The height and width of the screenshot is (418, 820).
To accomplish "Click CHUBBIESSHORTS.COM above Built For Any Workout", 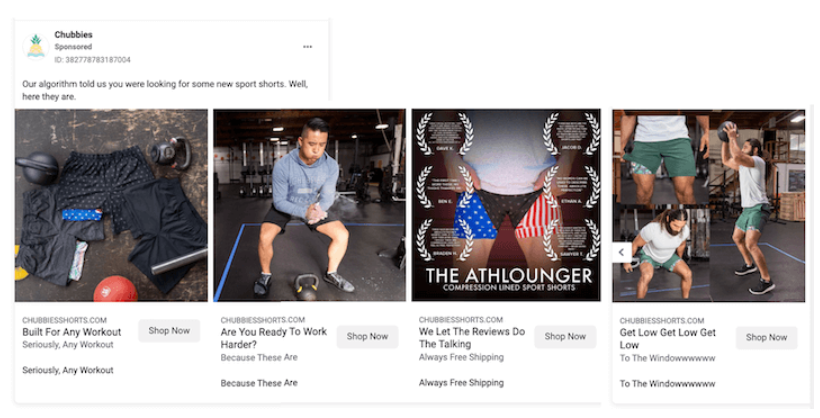I will [64, 320].
